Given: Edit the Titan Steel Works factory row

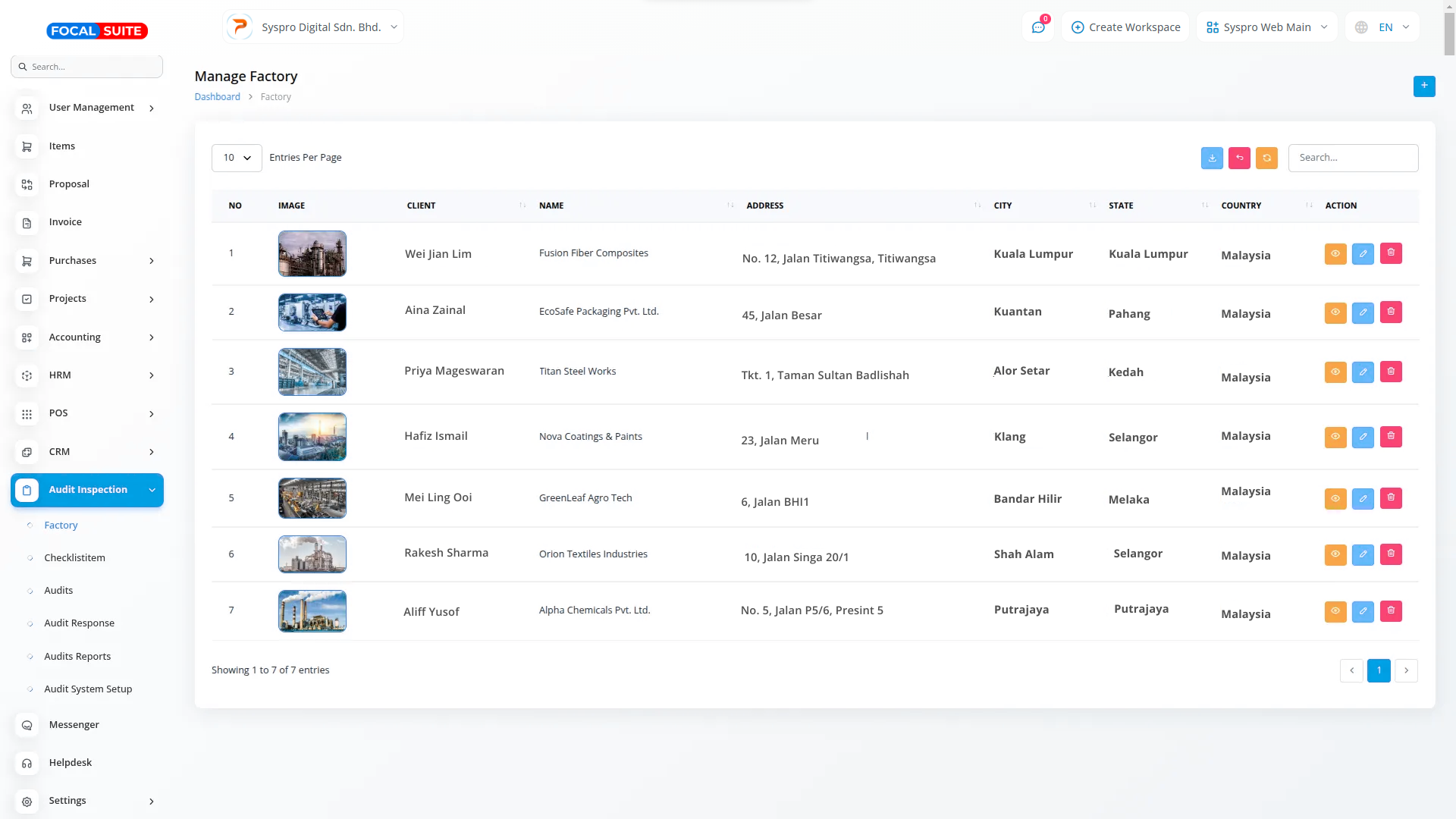Looking at the screenshot, I should tap(1363, 372).
